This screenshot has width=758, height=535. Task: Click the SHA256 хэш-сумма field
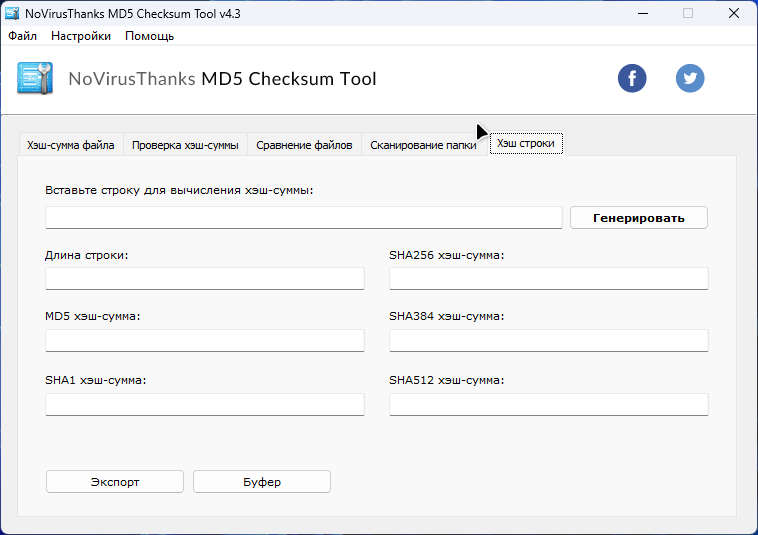[x=548, y=278]
